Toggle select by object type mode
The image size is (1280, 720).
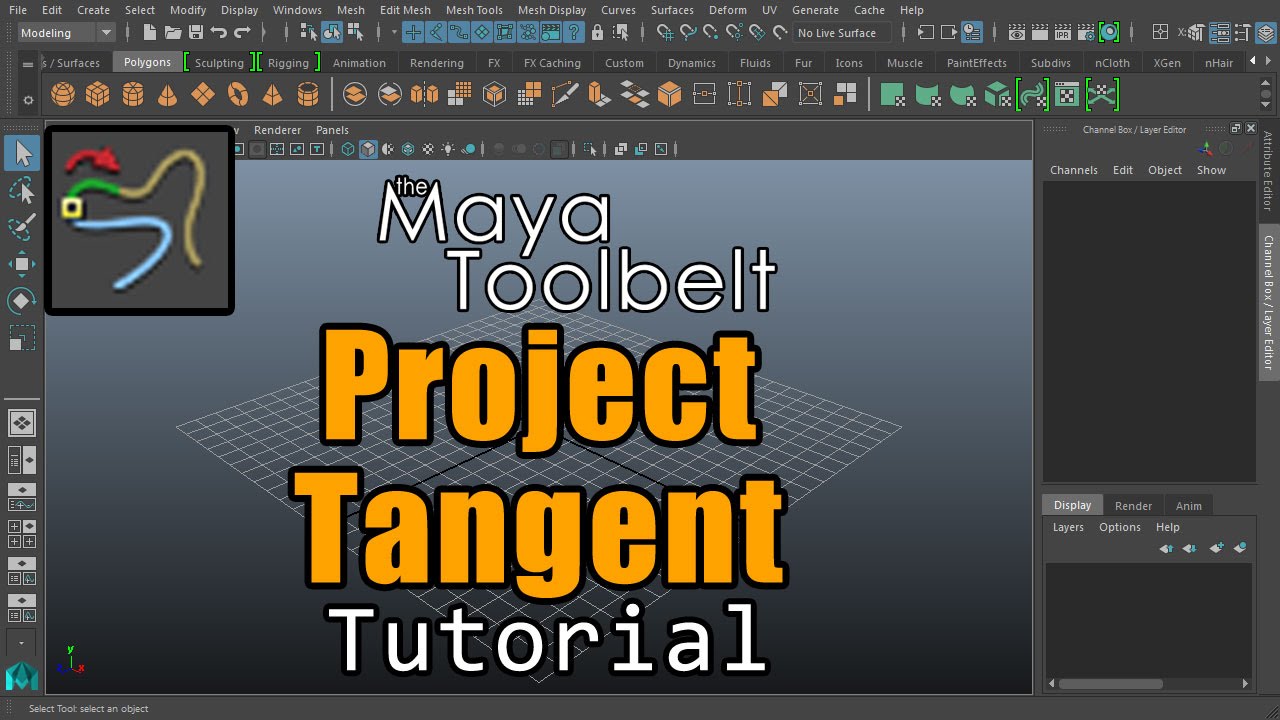(x=332, y=33)
